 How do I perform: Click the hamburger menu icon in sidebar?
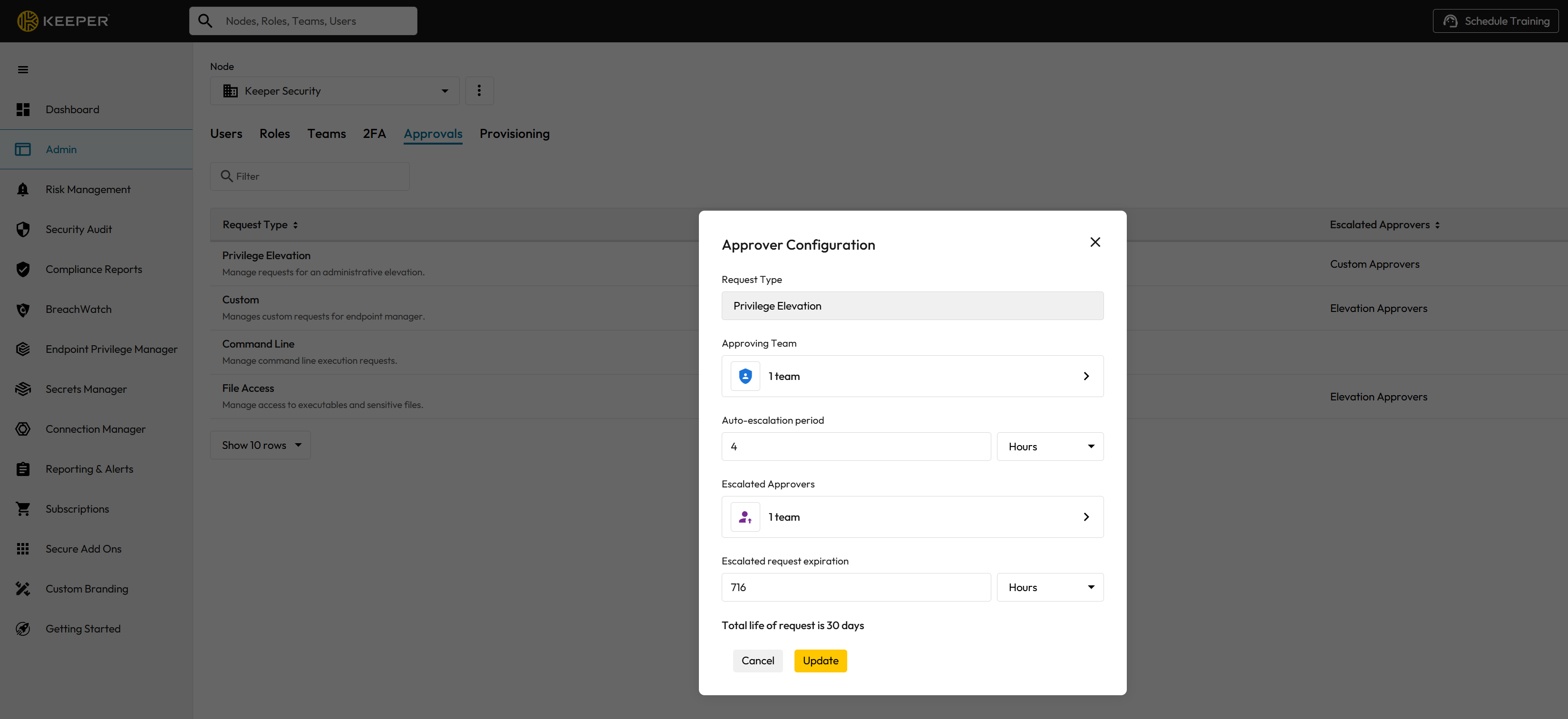click(23, 69)
